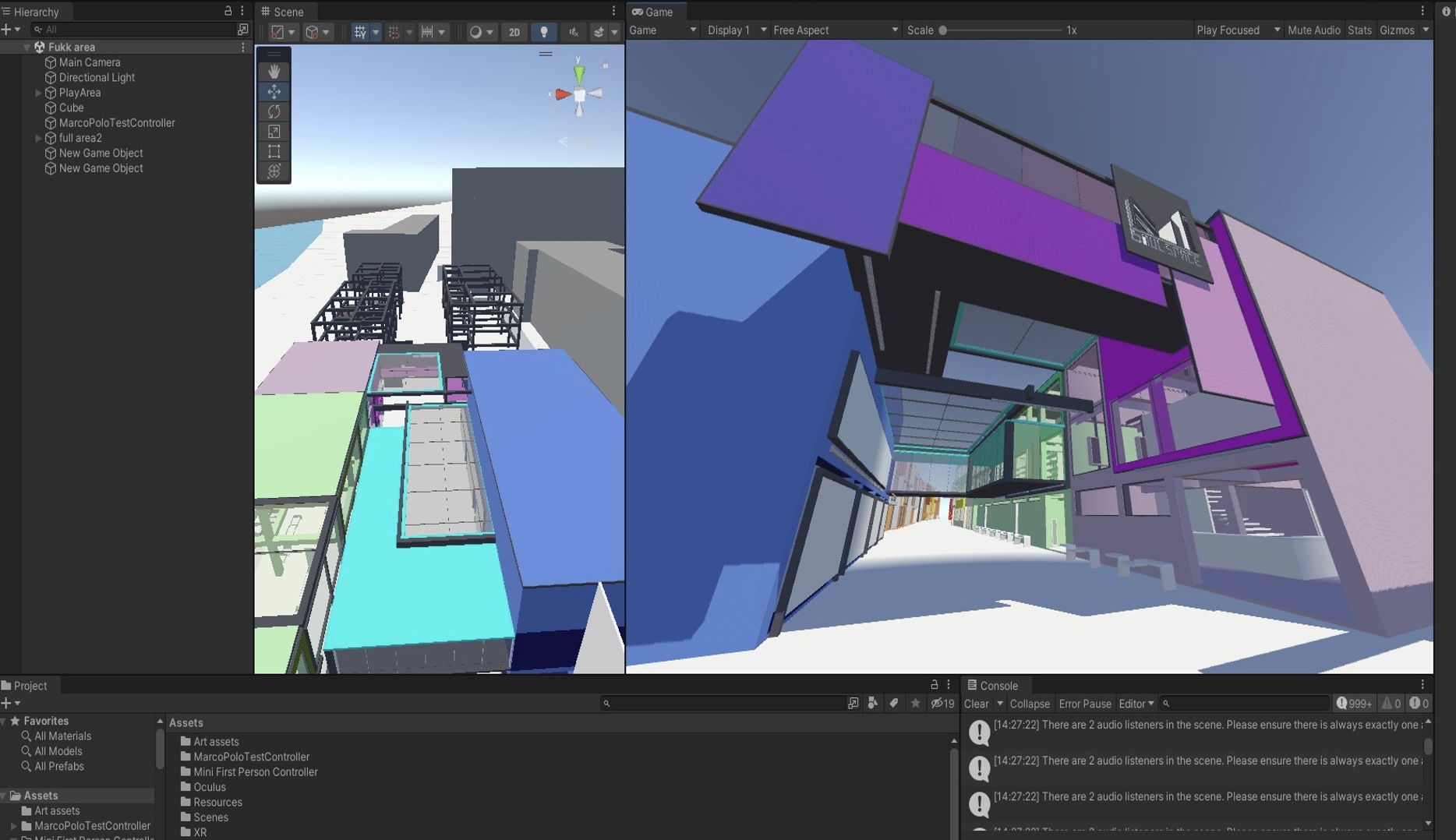Toggle Scene lighting bulb button
This screenshot has height=840, width=1456.
coord(543,32)
